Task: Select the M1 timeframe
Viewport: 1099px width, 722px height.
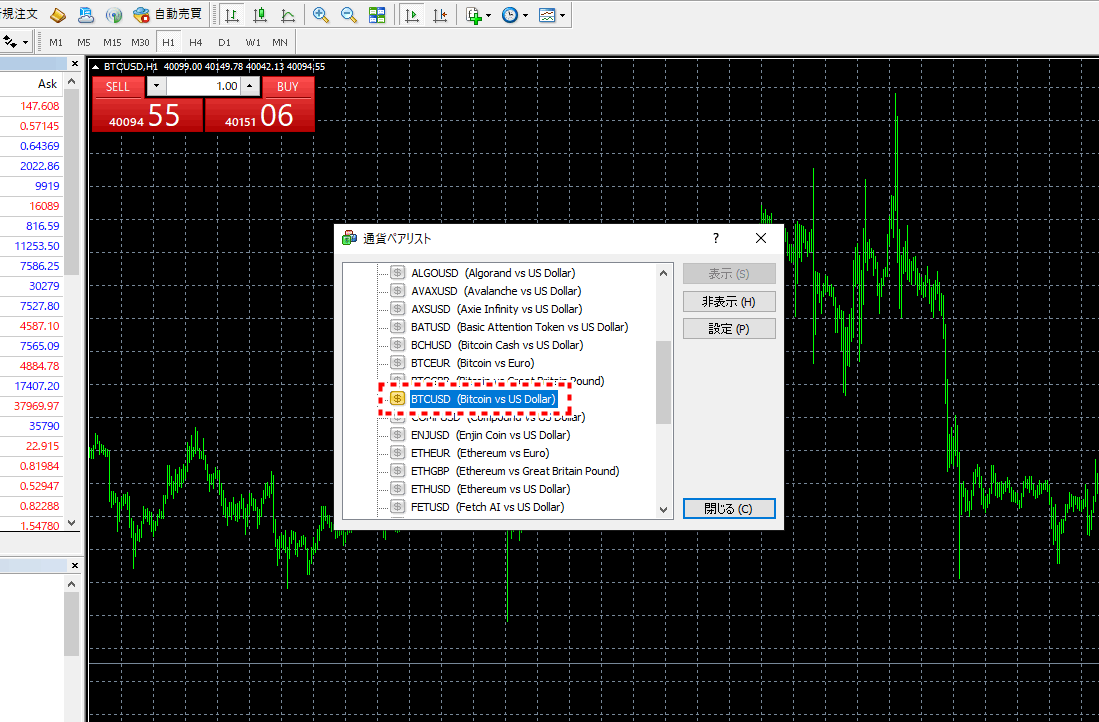Action: pyautogui.click(x=56, y=43)
